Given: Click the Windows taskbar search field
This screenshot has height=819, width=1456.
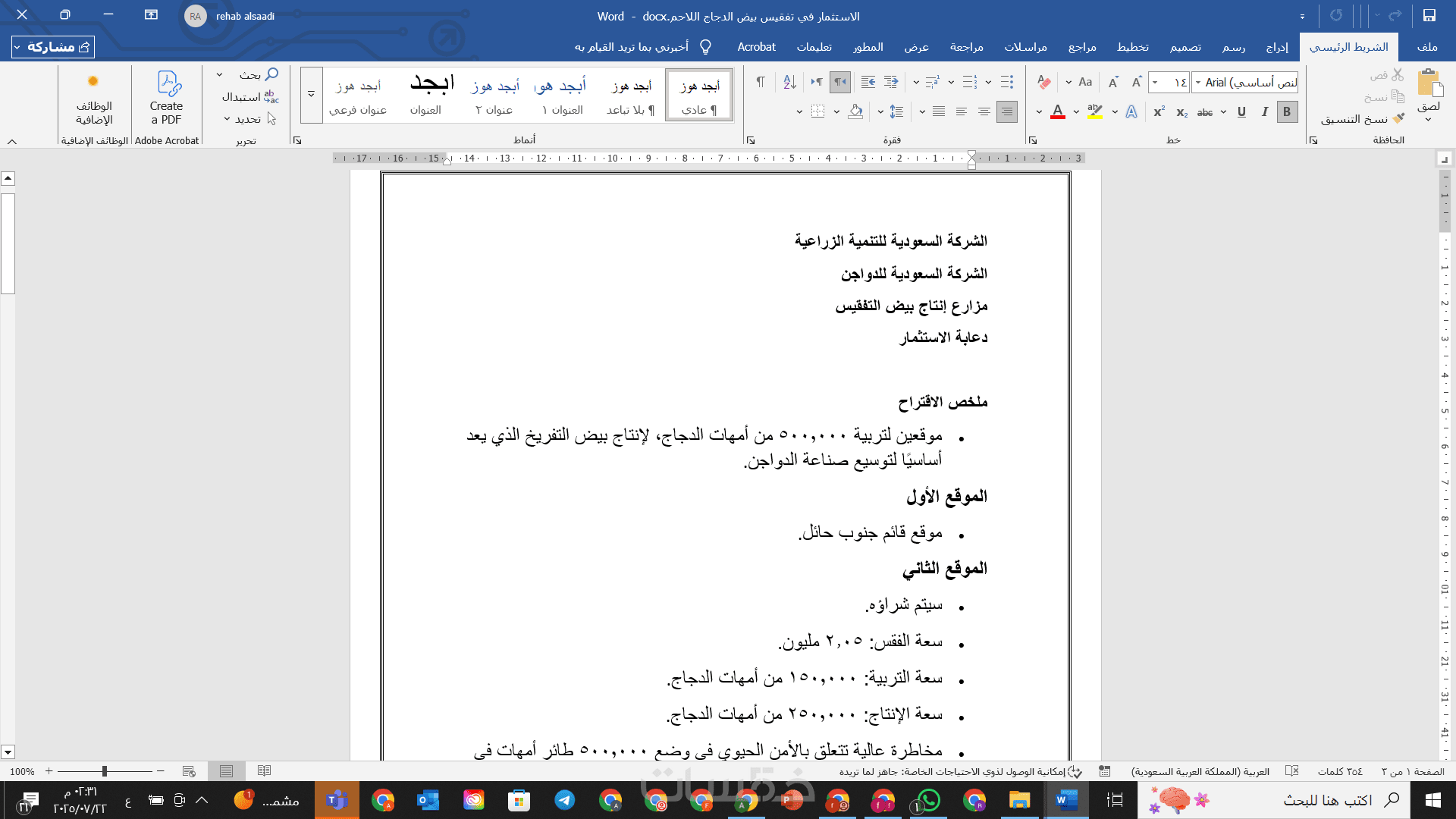Looking at the screenshot, I should [x=1327, y=800].
